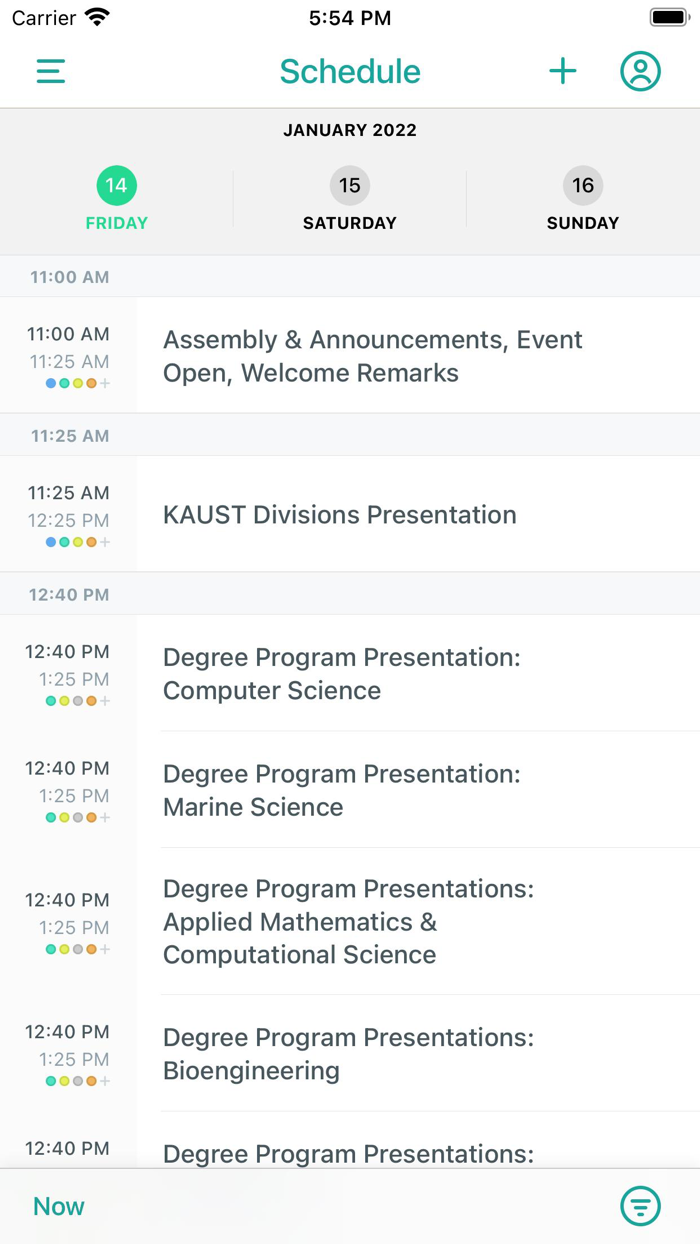Open the Applied Mathematics presentation details

click(349, 922)
